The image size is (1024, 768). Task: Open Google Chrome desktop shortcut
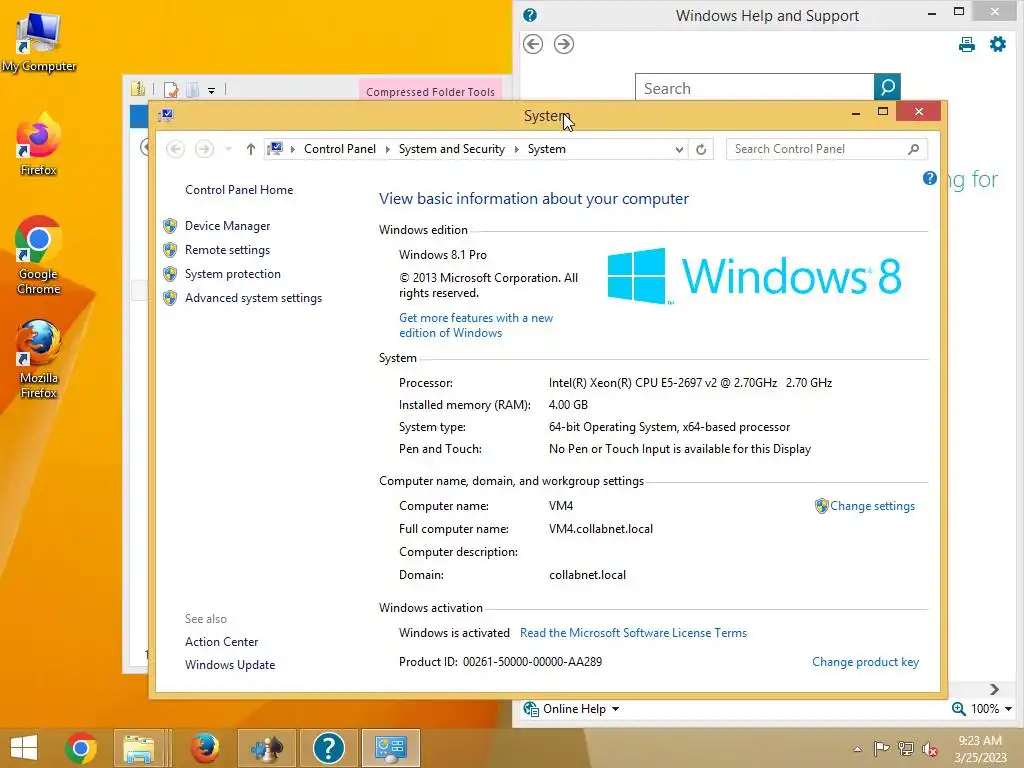39,256
